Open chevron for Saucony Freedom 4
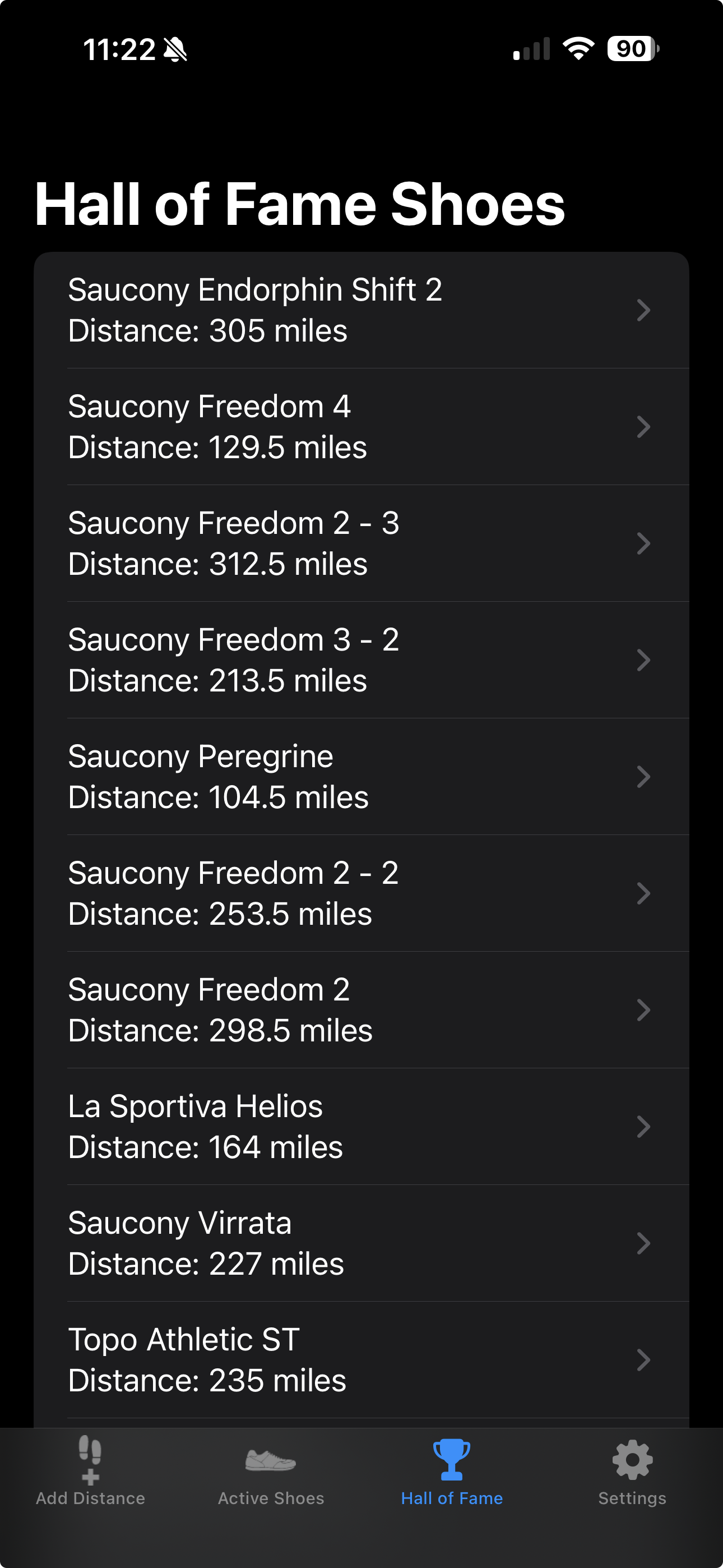Image resolution: width=723 pixels, height=1568 pixels. [643, 427]
